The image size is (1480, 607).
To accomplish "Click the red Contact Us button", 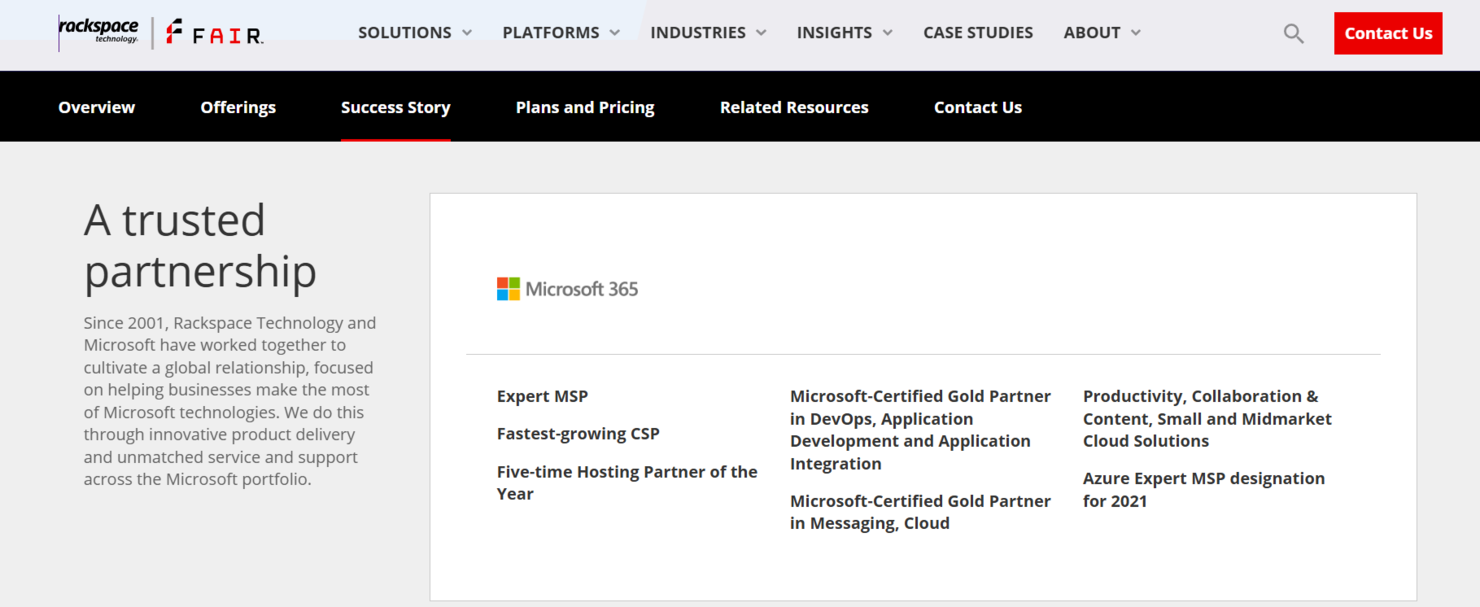I will click(1388, 32).
